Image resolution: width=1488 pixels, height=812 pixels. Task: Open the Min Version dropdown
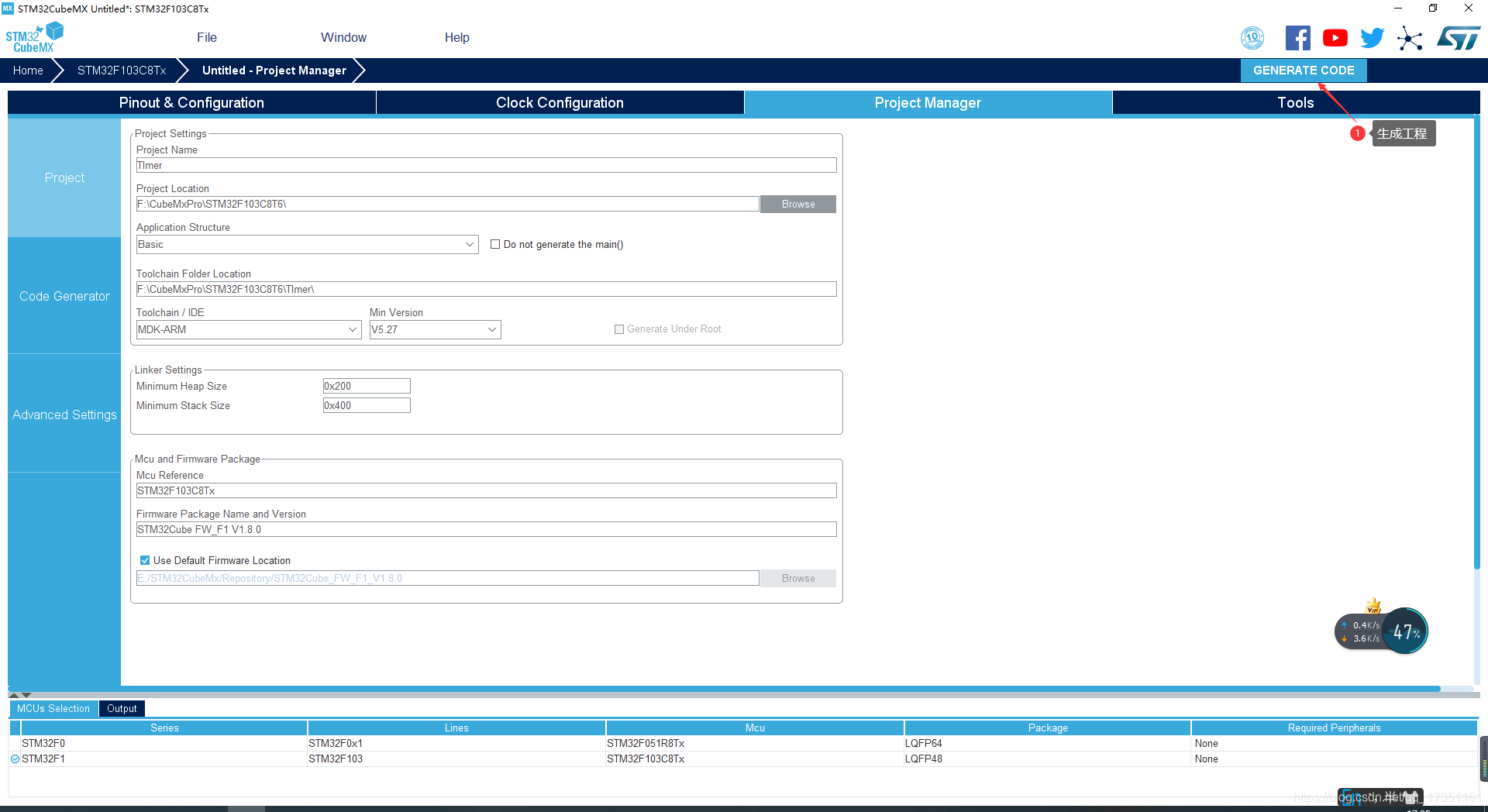click(435, 329)
